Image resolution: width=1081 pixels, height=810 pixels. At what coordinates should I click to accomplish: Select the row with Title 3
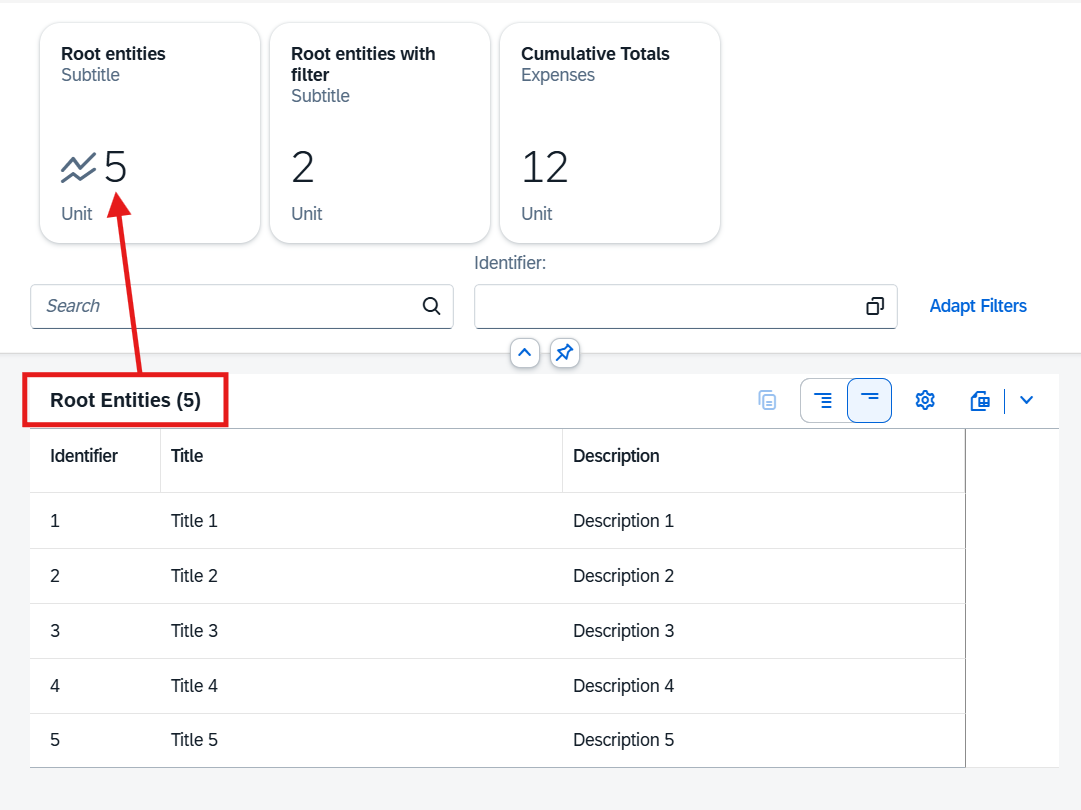coord(194,631)
